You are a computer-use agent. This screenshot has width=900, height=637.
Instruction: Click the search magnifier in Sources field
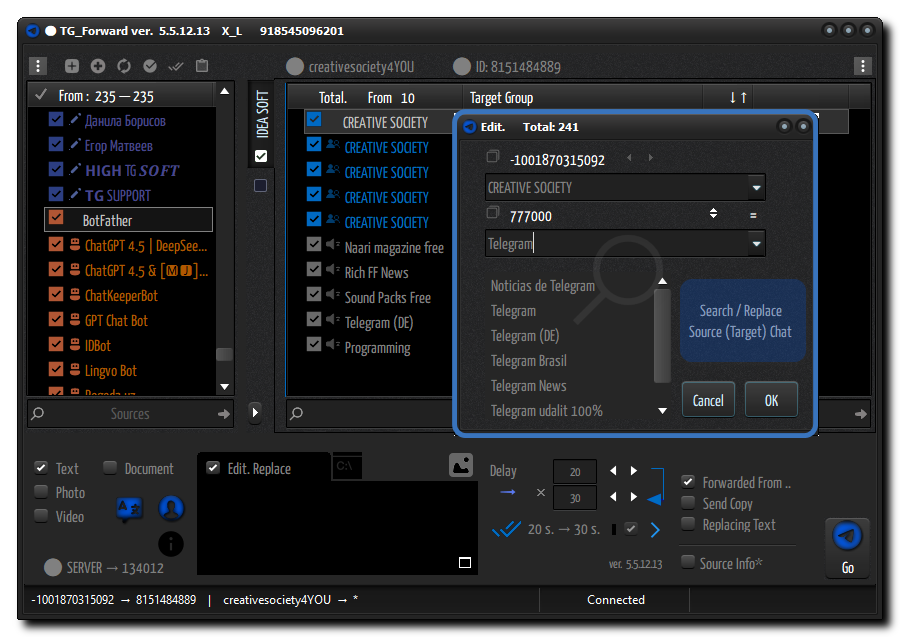click(x=38, y=413)
